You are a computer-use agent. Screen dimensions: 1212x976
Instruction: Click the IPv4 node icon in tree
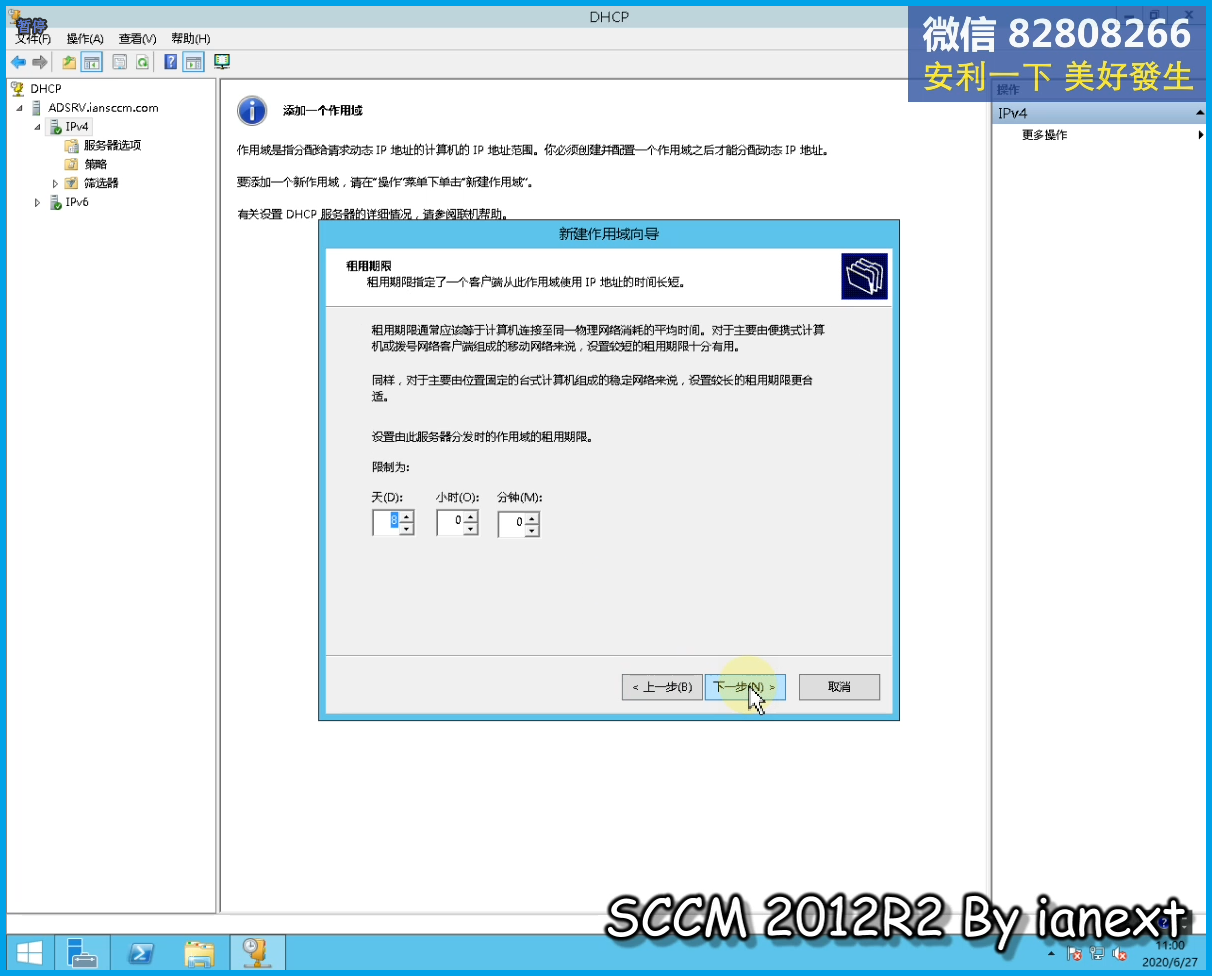click(x=55, y=127)
